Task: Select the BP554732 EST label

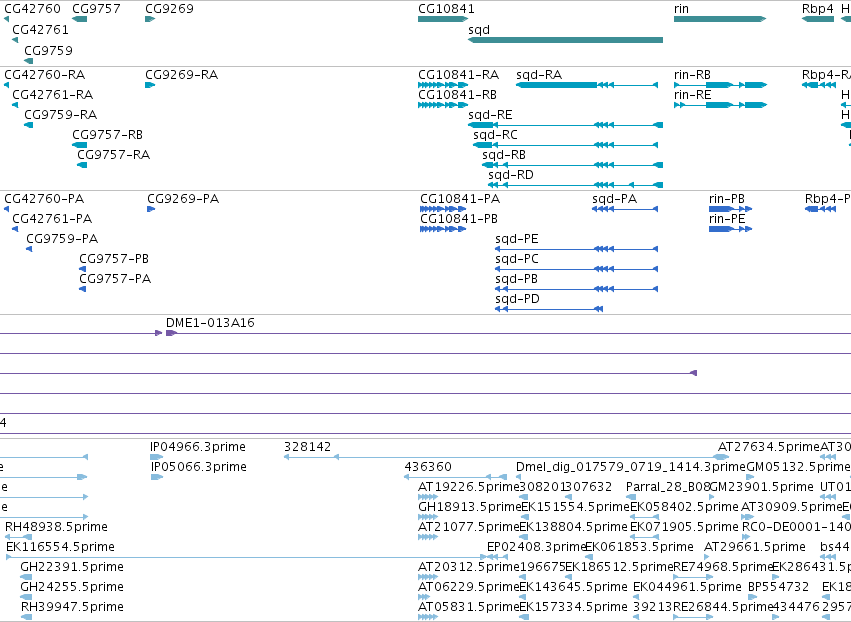Action: 778,587
